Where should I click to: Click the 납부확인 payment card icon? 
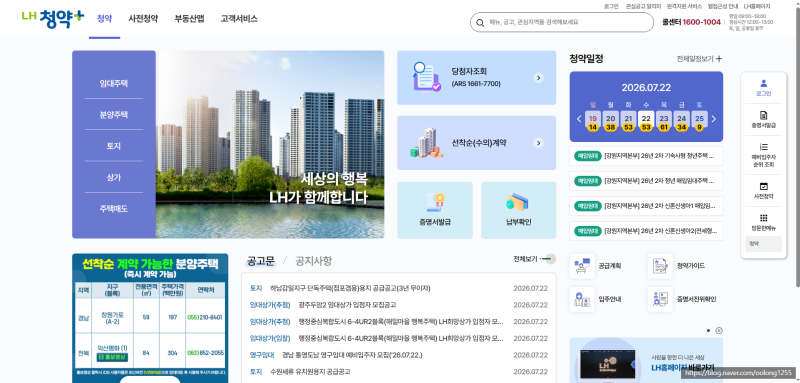click(x=518, y=202)
